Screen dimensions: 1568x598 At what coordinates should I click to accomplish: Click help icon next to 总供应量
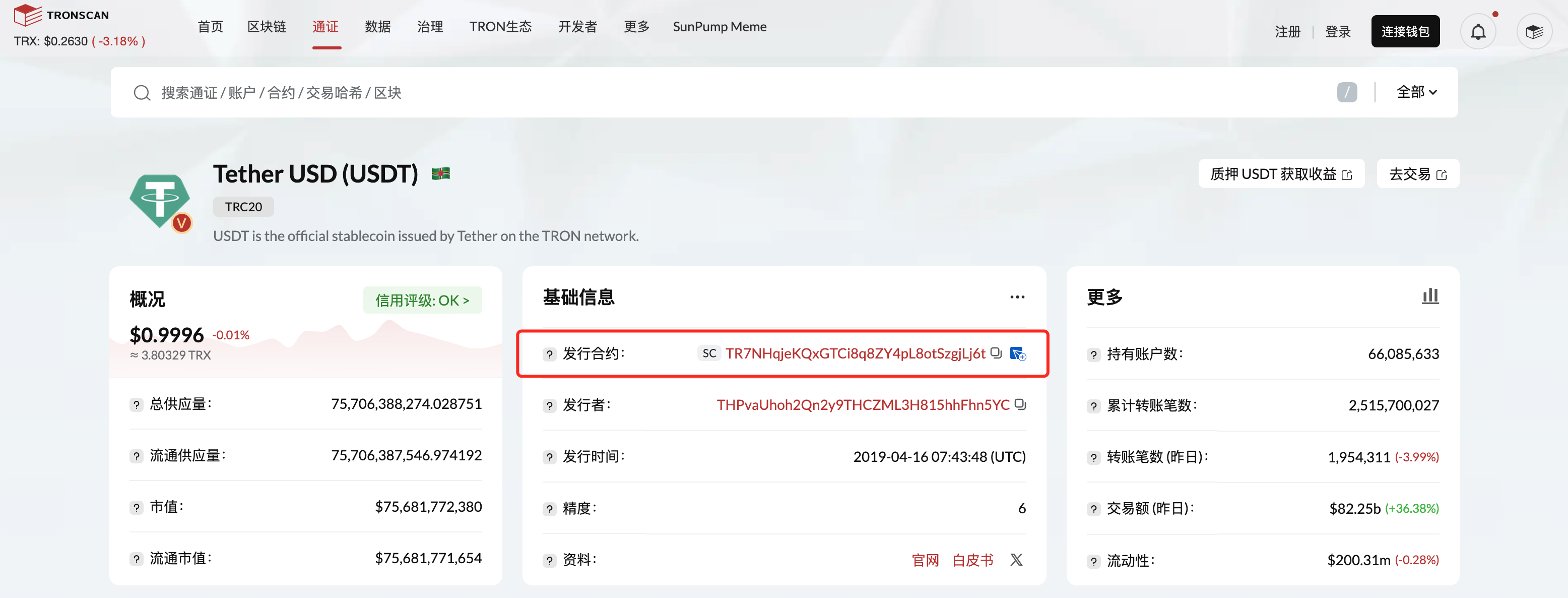(x=137, y=405)
